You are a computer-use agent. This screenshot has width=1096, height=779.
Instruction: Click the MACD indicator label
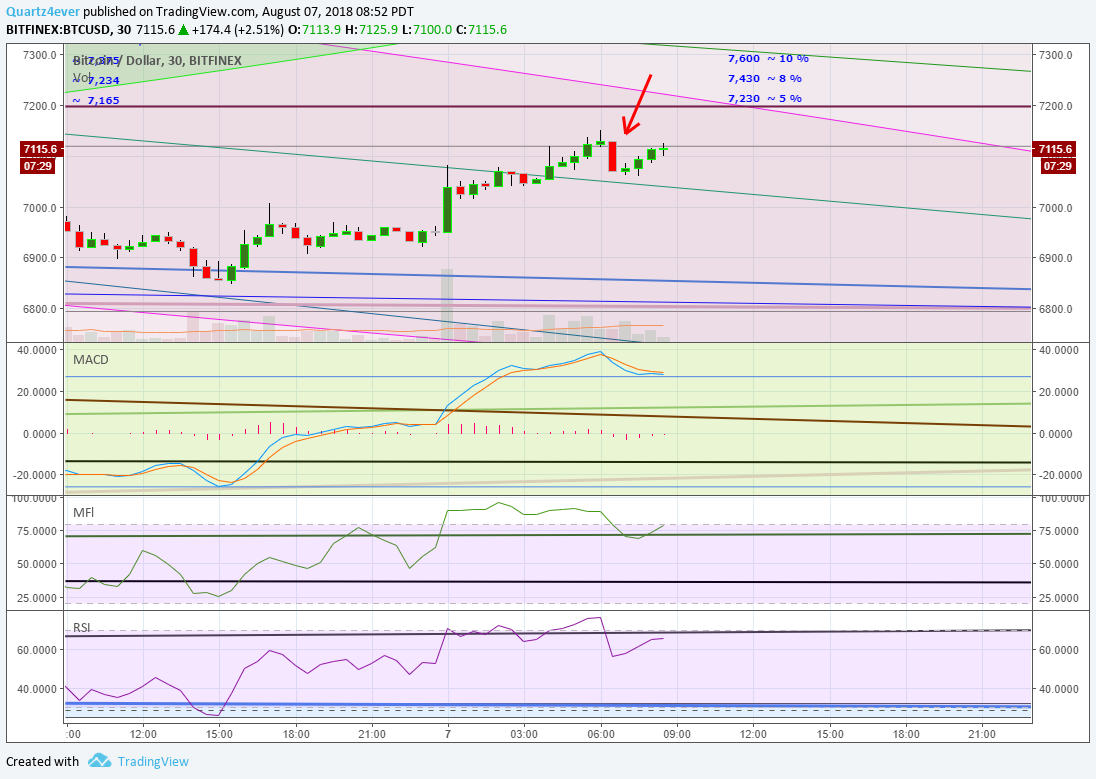point(91,359)
